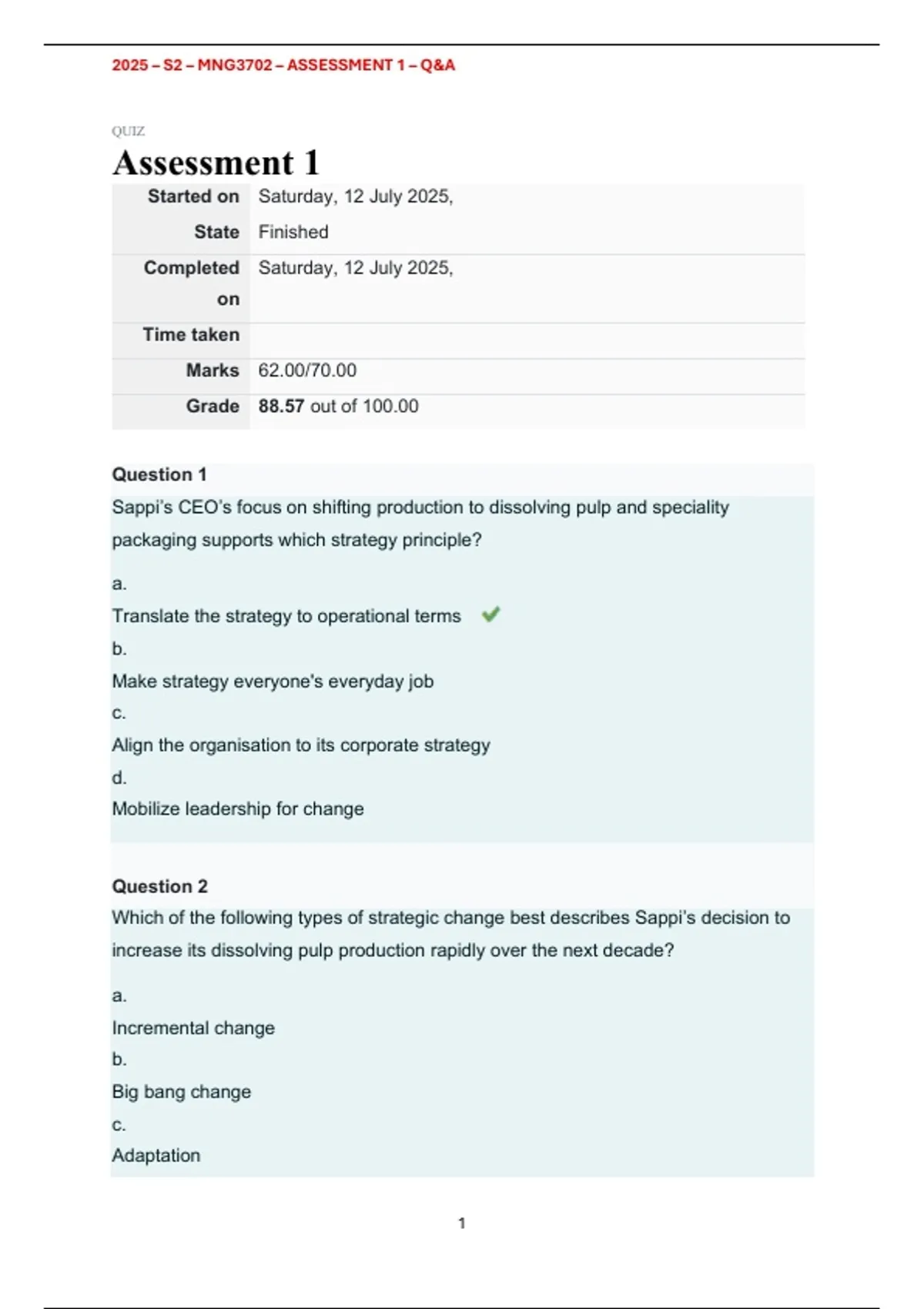Screen dimensions: 924x1309
Task: Select answer 'Translate the strategy to operational terms'
Action: click(x=286, y=616)
